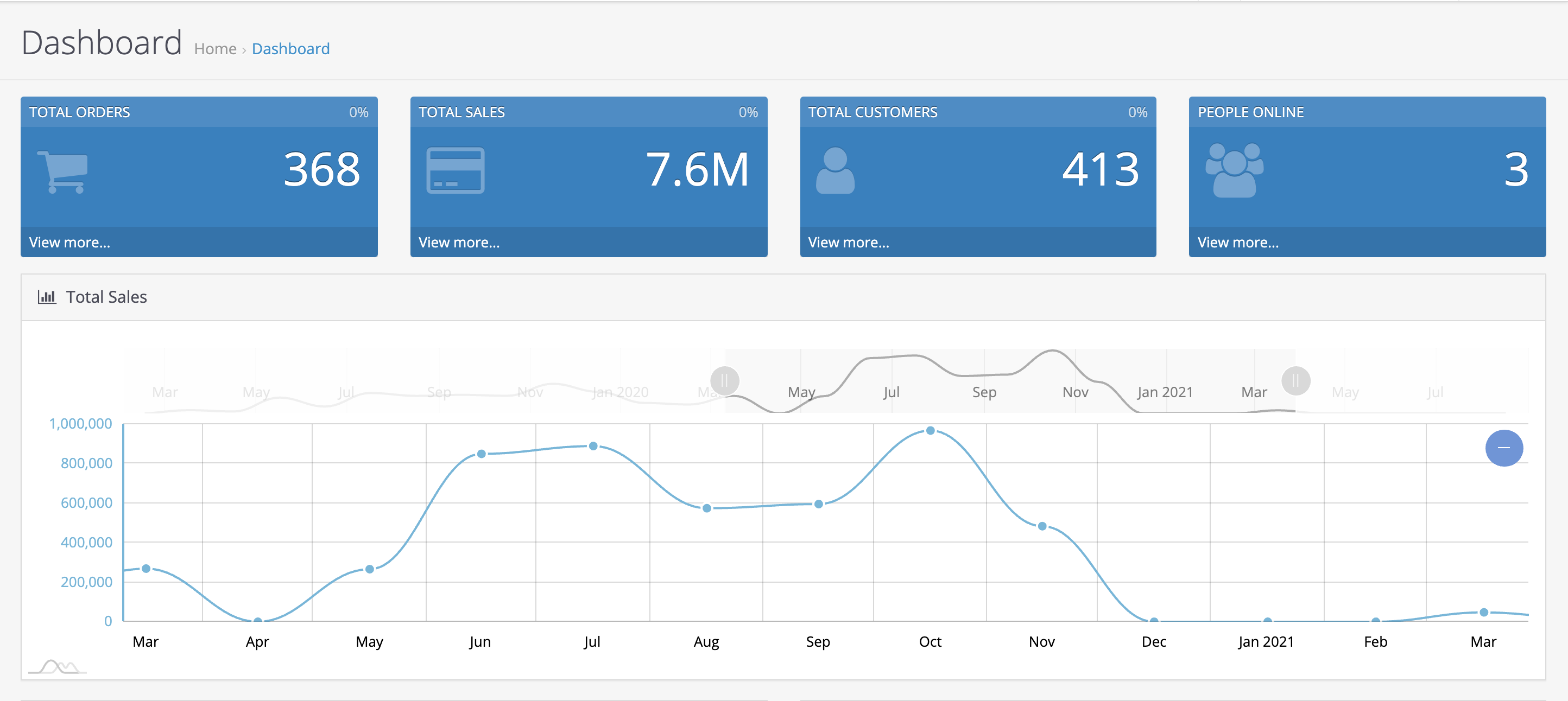Click the people online count 3

coord(1516,169)
